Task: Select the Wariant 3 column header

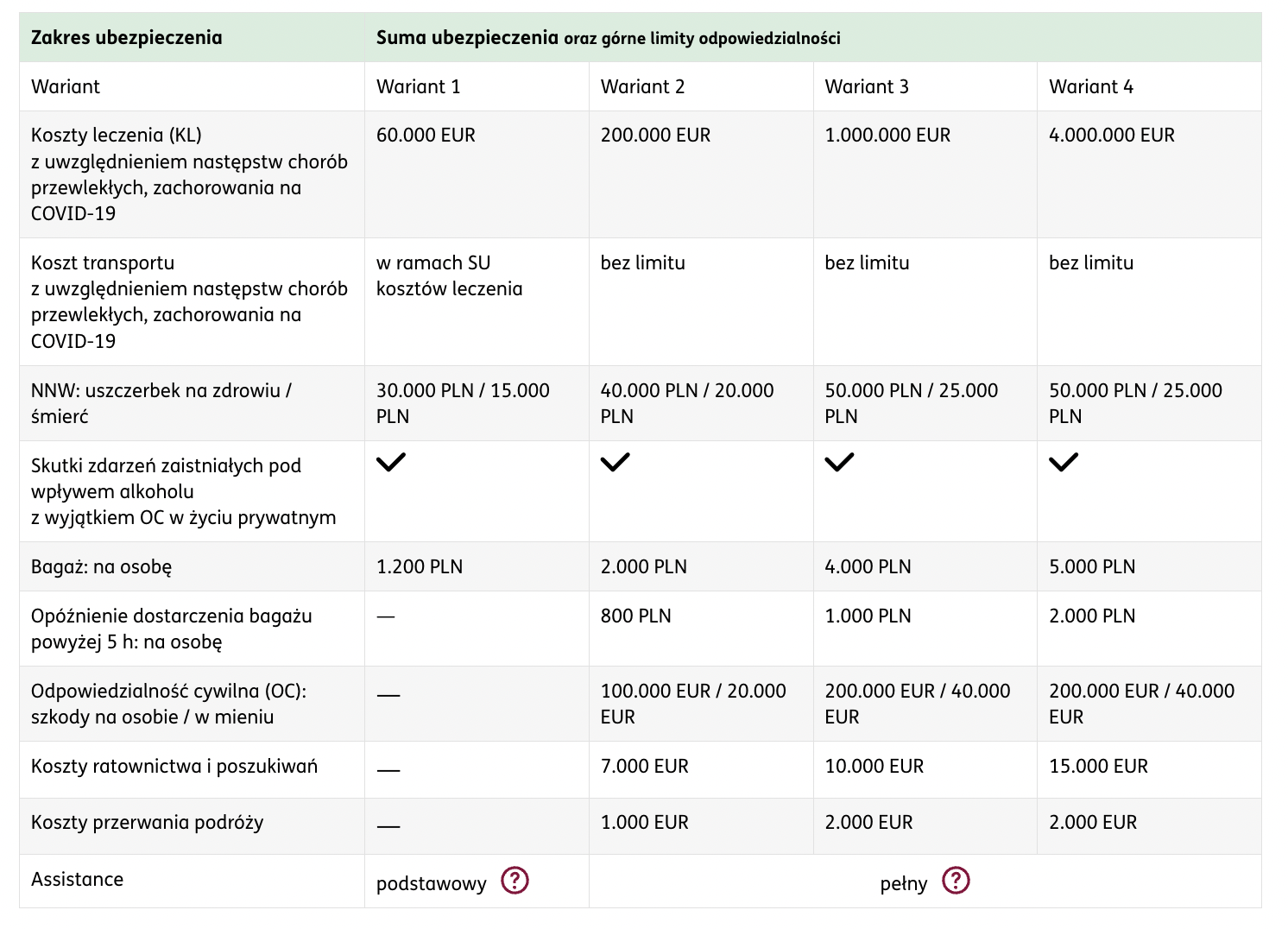Action: pos(867,86)
